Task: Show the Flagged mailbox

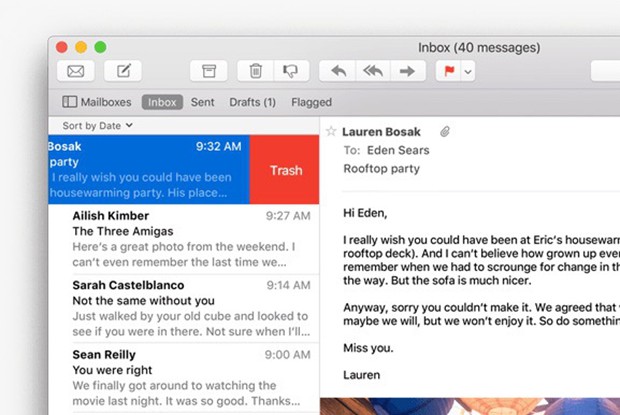Action: coord(311,102)
